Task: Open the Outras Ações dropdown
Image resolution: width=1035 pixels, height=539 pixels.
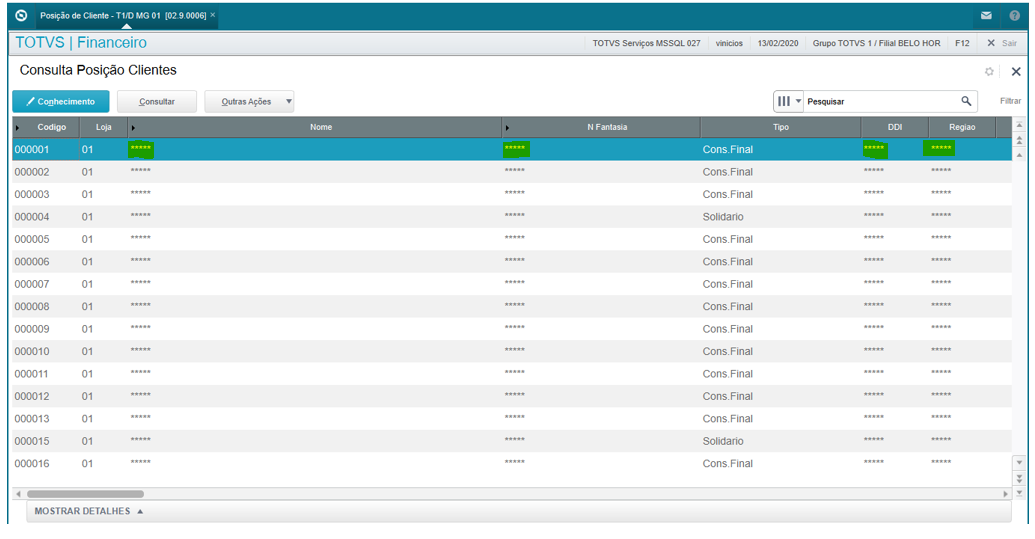Action: 249,102
